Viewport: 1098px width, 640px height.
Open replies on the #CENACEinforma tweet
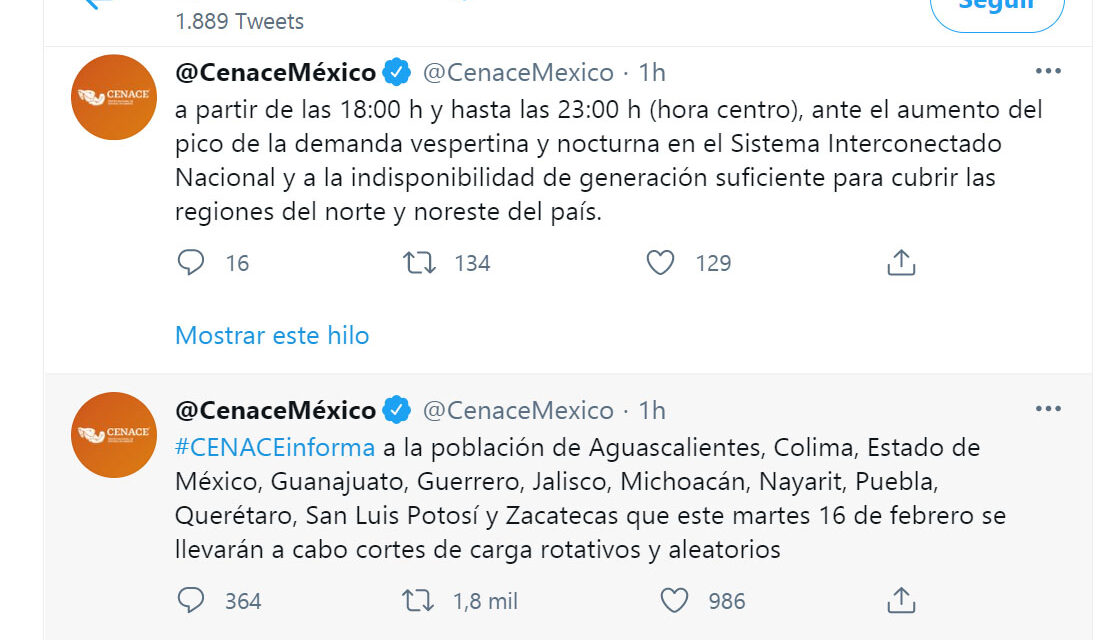point(192,600)
